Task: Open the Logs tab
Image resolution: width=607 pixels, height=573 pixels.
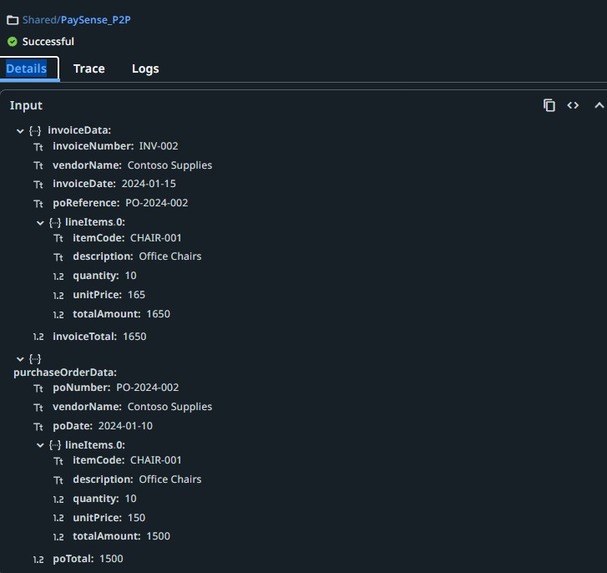Action: tap(145, 69)
